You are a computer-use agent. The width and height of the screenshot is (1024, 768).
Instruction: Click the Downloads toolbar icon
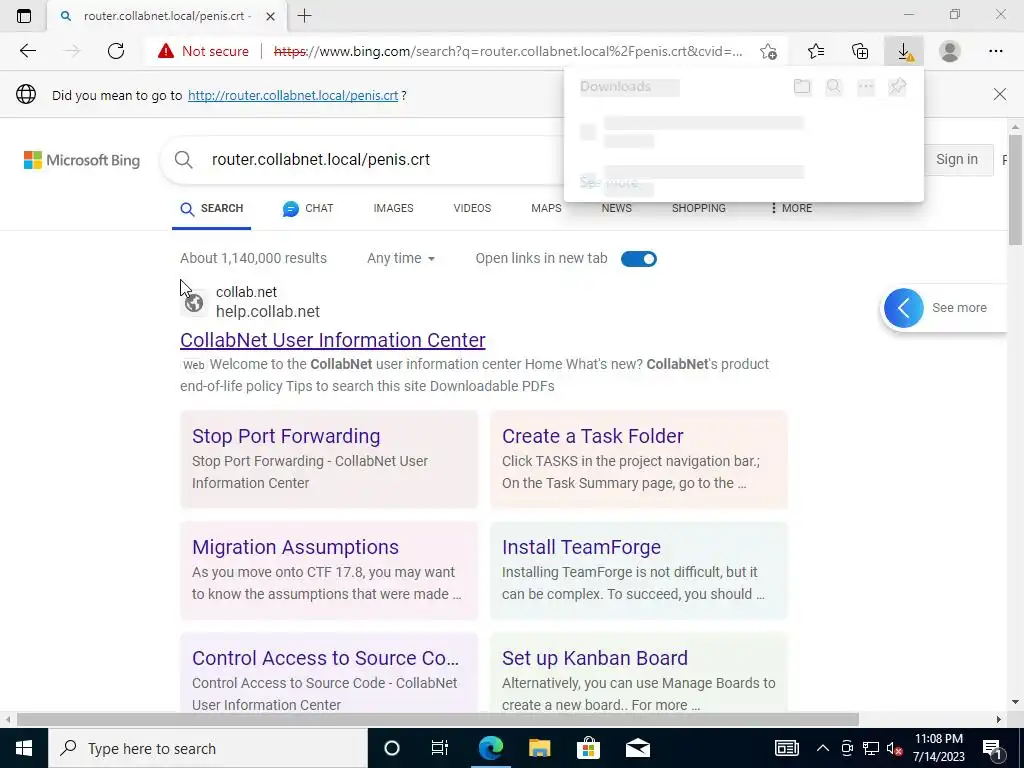tap(904, 51)
